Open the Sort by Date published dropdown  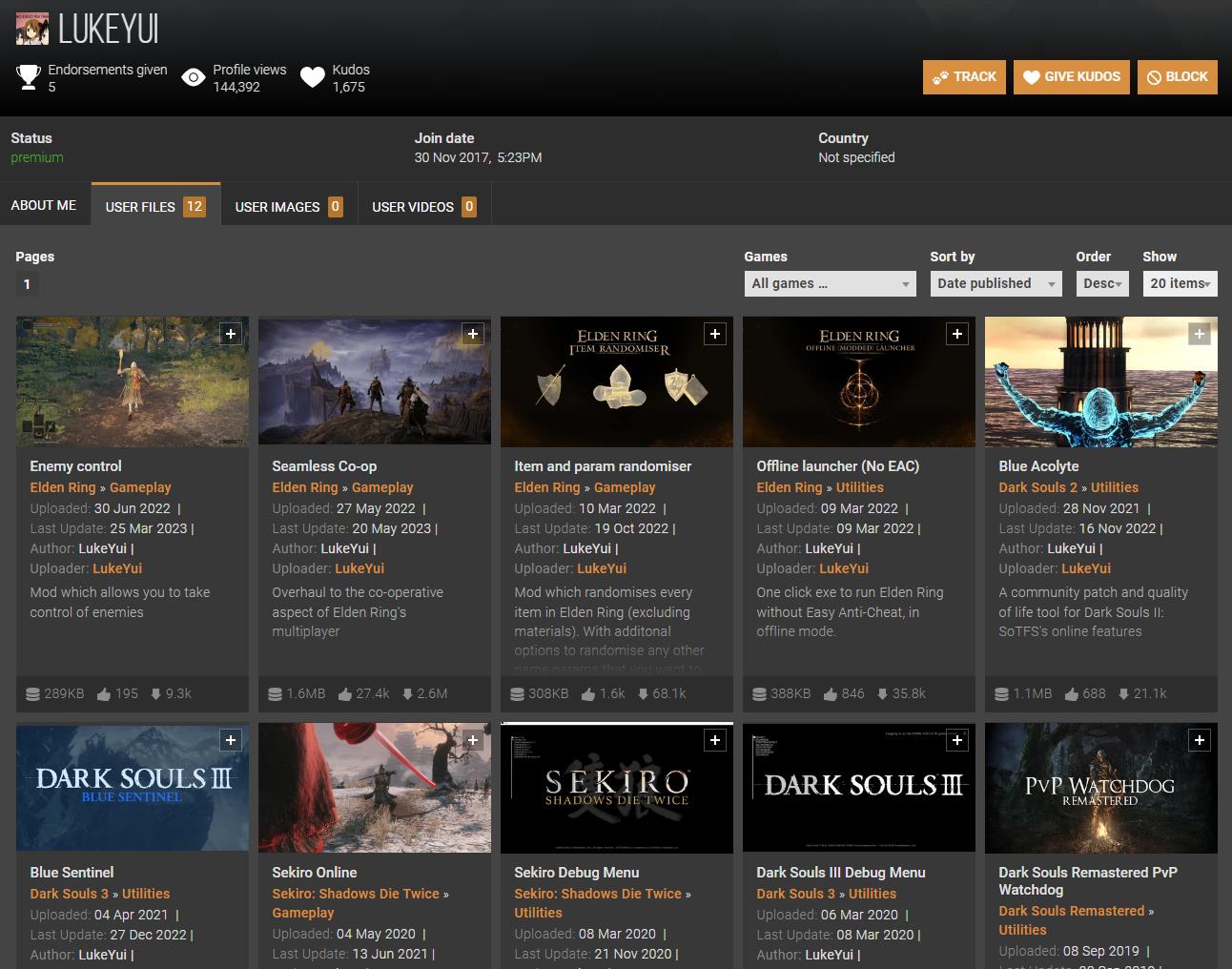[996, 283]
